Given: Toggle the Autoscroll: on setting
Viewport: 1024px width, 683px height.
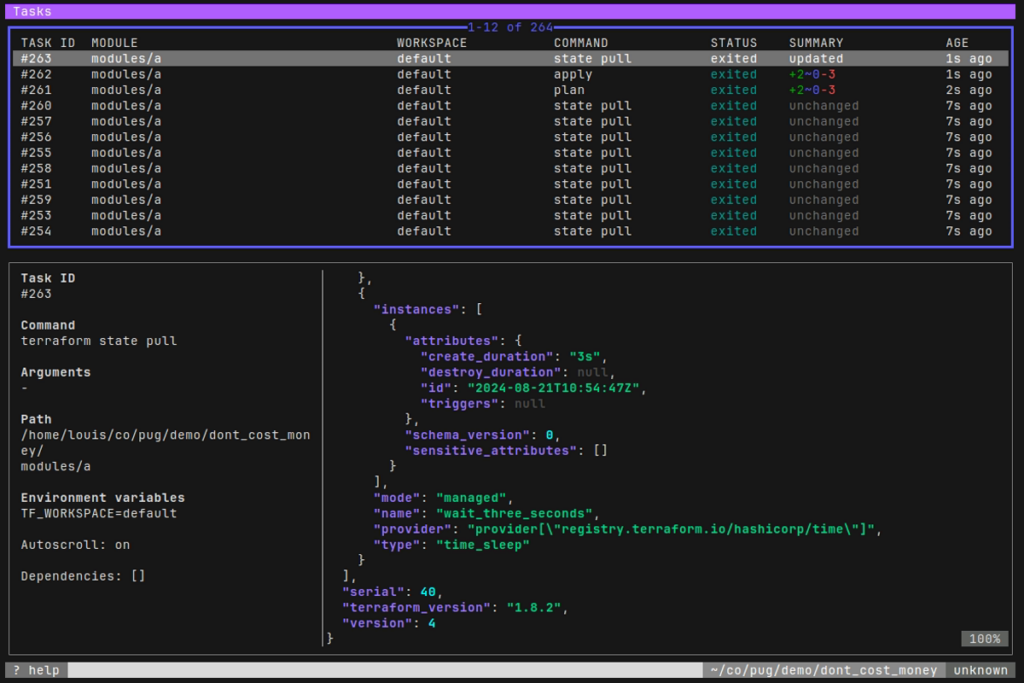Looking at the screenshot, I should [x=75, y=545].
